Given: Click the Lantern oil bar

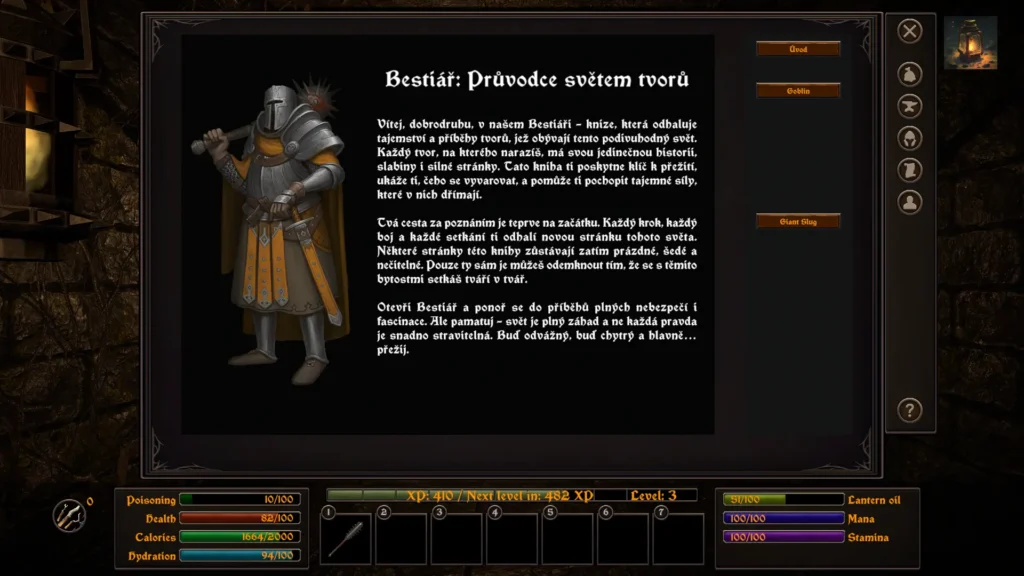Looking at the screenshot, I should coord(783,499).
